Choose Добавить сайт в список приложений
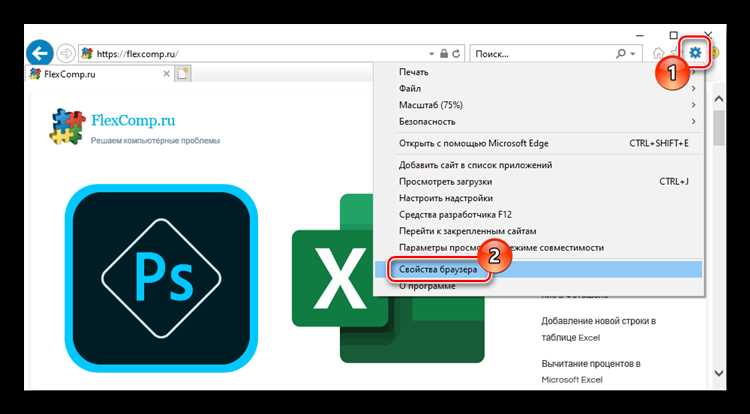Screen dimensions: 750x414 coord(538,165)
